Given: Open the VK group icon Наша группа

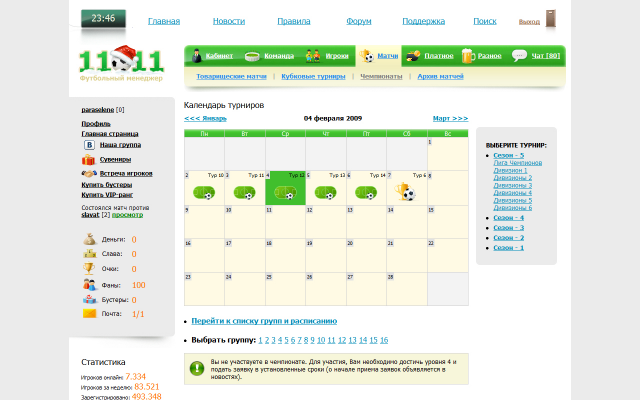Looking at the screenshot, I should pos(89,145).
